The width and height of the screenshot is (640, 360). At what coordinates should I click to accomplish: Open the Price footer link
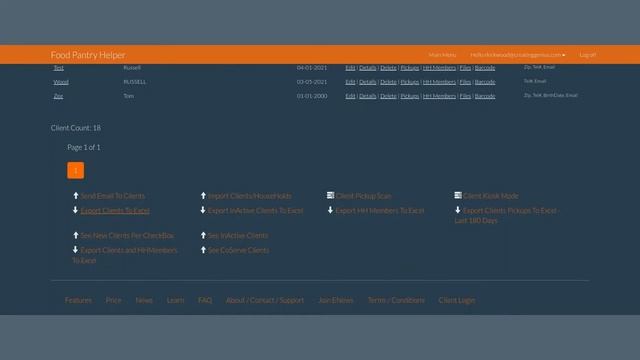pos(113,300)
